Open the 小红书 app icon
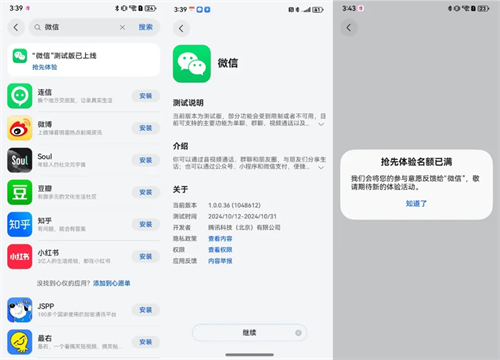The image size is (500, 360). point(20,257)
